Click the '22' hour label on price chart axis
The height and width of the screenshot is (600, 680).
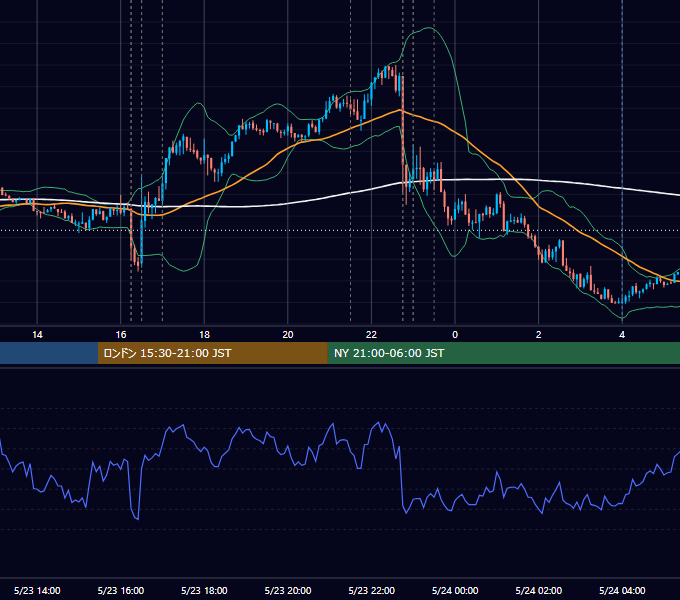[371, 335]
